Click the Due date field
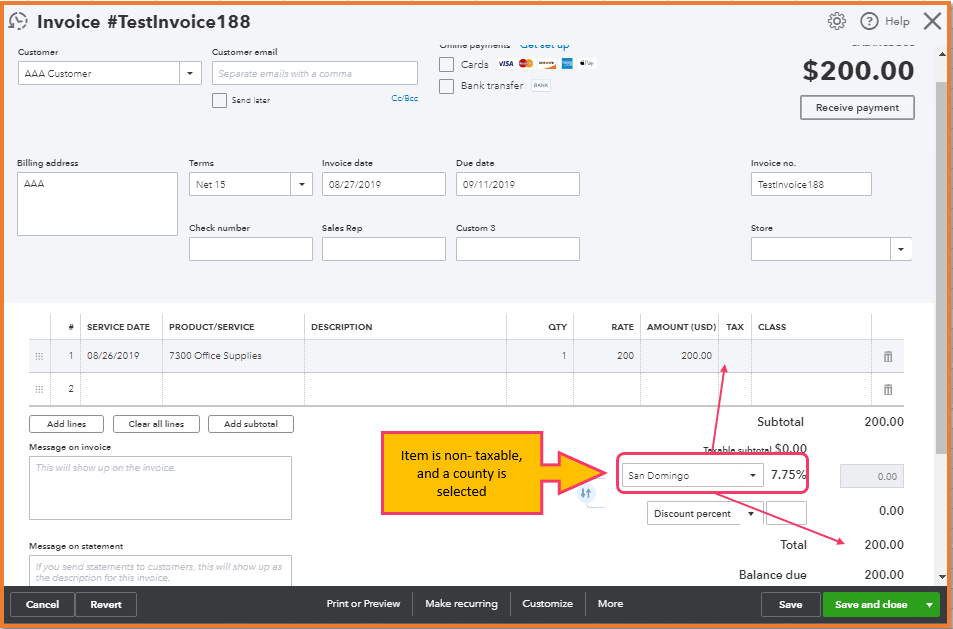 [x=518, y=184]
